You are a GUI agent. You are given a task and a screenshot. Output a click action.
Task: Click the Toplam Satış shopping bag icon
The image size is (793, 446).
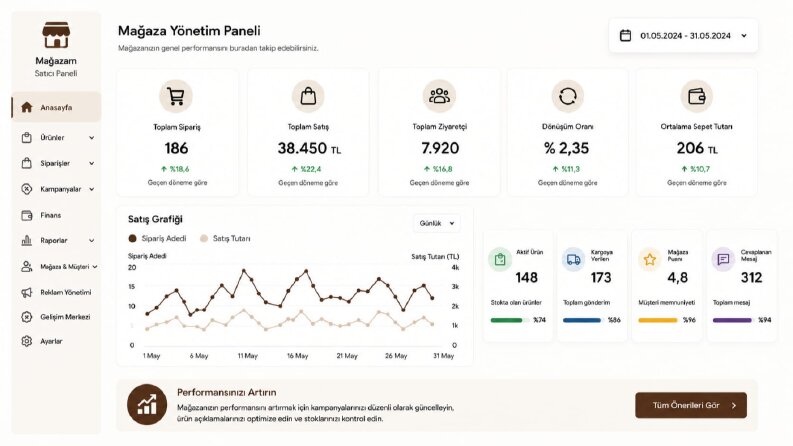coord(308,96)
